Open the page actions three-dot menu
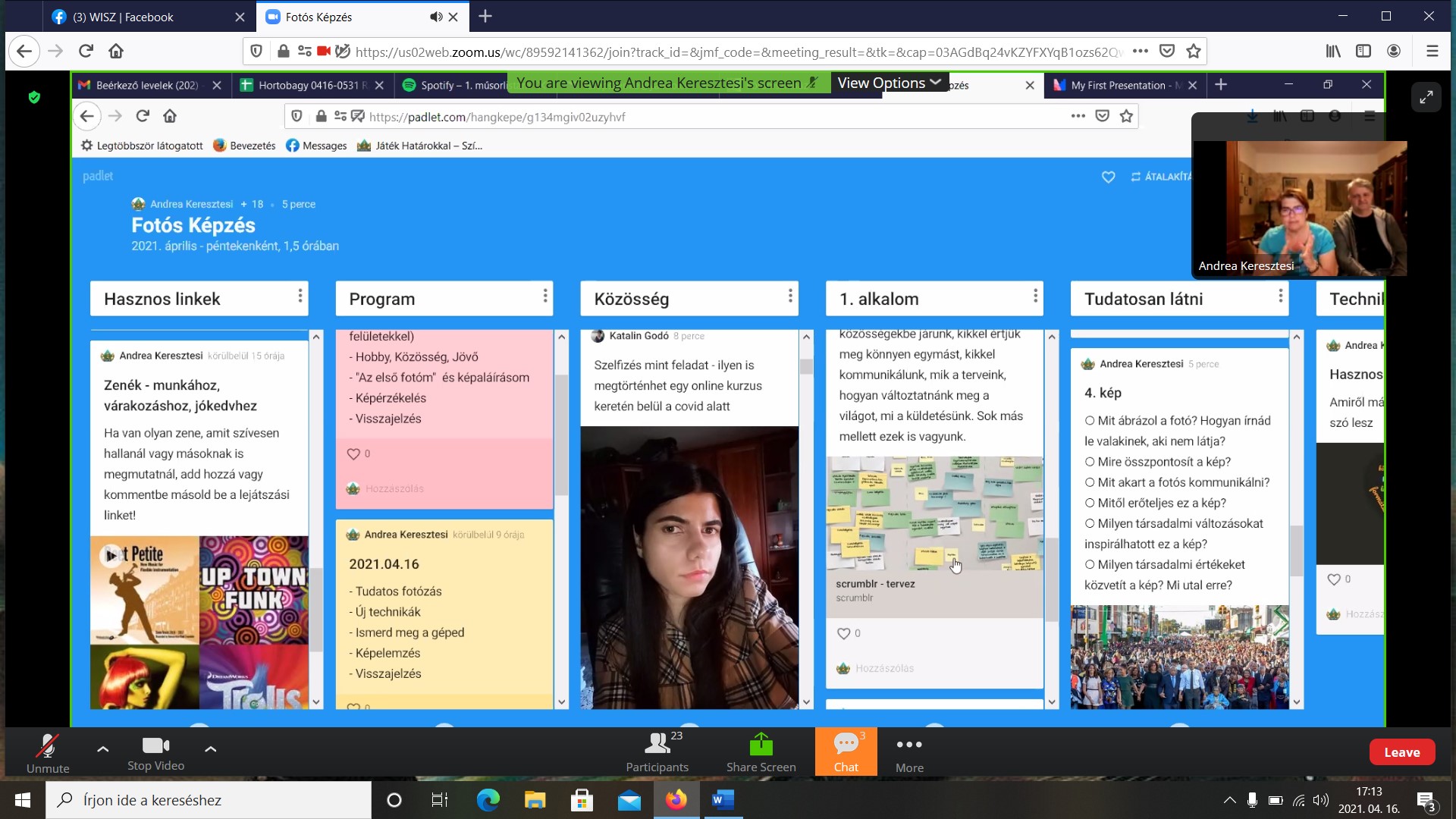The width and height of the screenshot is (1456, 819). [1140, 51]
